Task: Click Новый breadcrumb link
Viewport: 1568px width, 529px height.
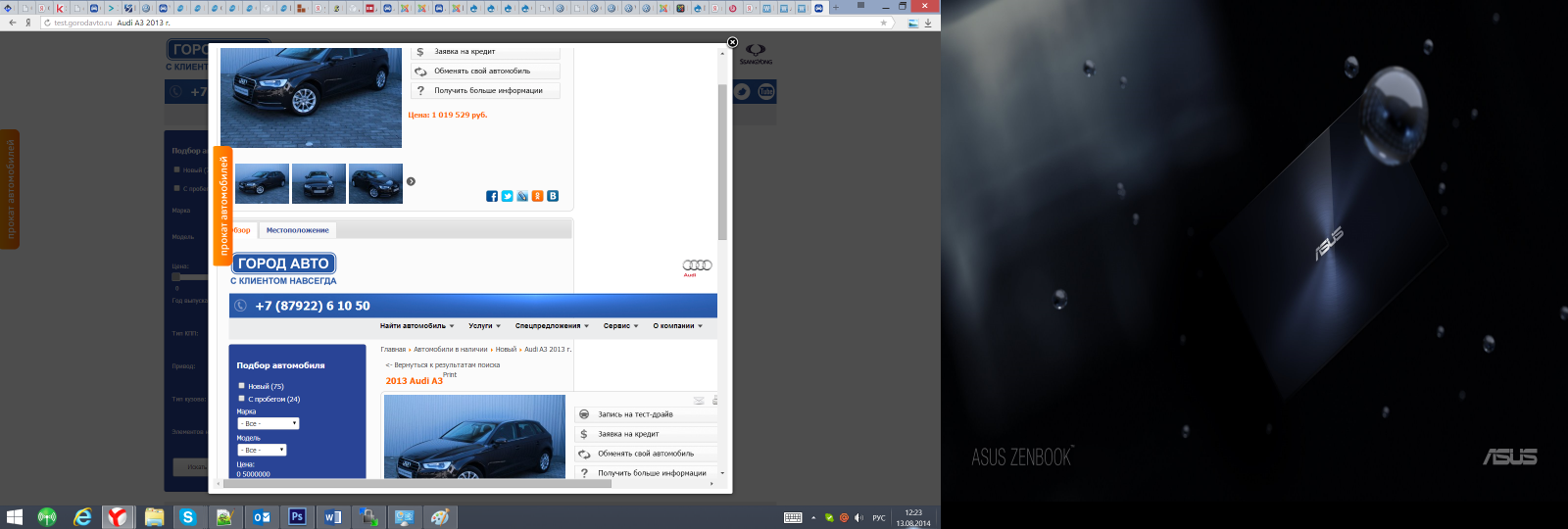Action: 506,349
